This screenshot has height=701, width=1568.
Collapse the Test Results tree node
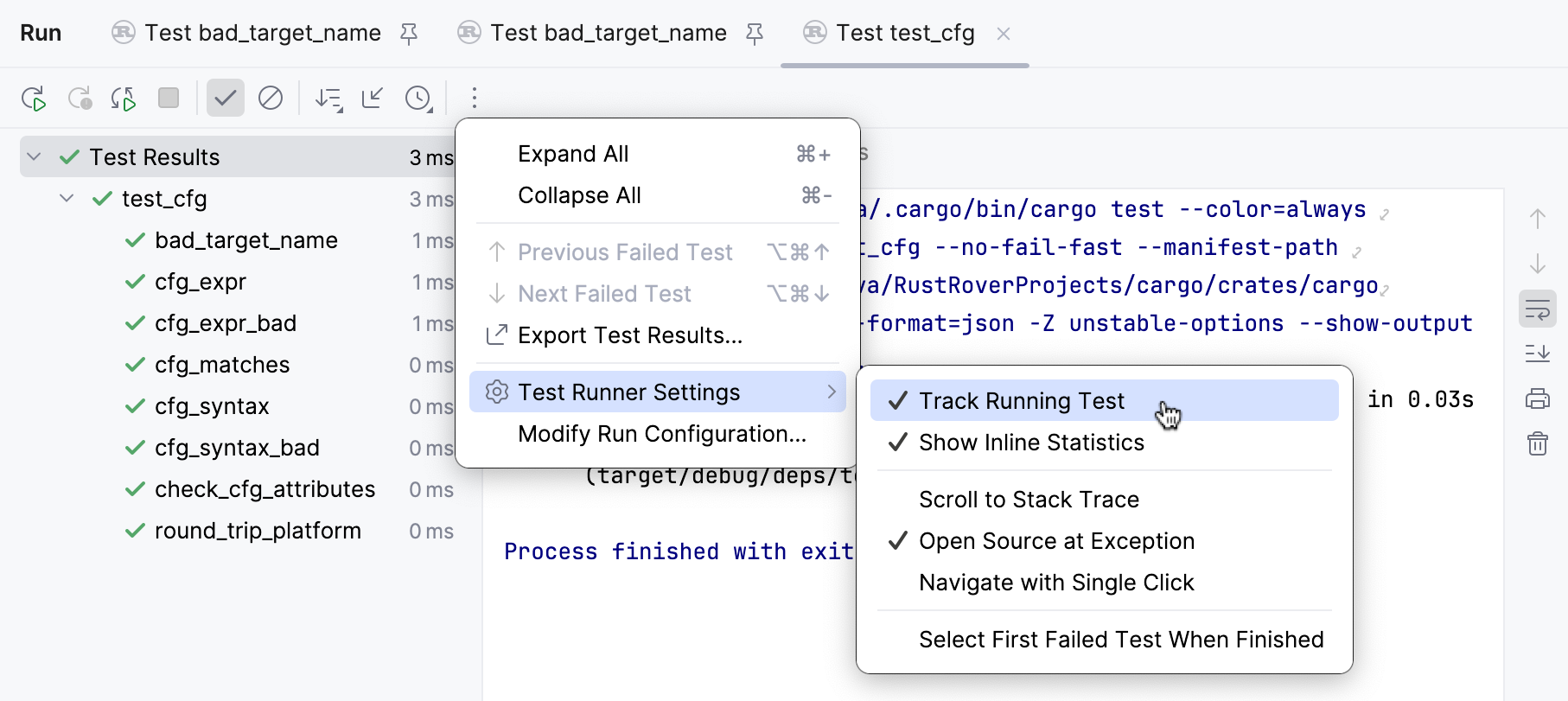tap(34, 156)
